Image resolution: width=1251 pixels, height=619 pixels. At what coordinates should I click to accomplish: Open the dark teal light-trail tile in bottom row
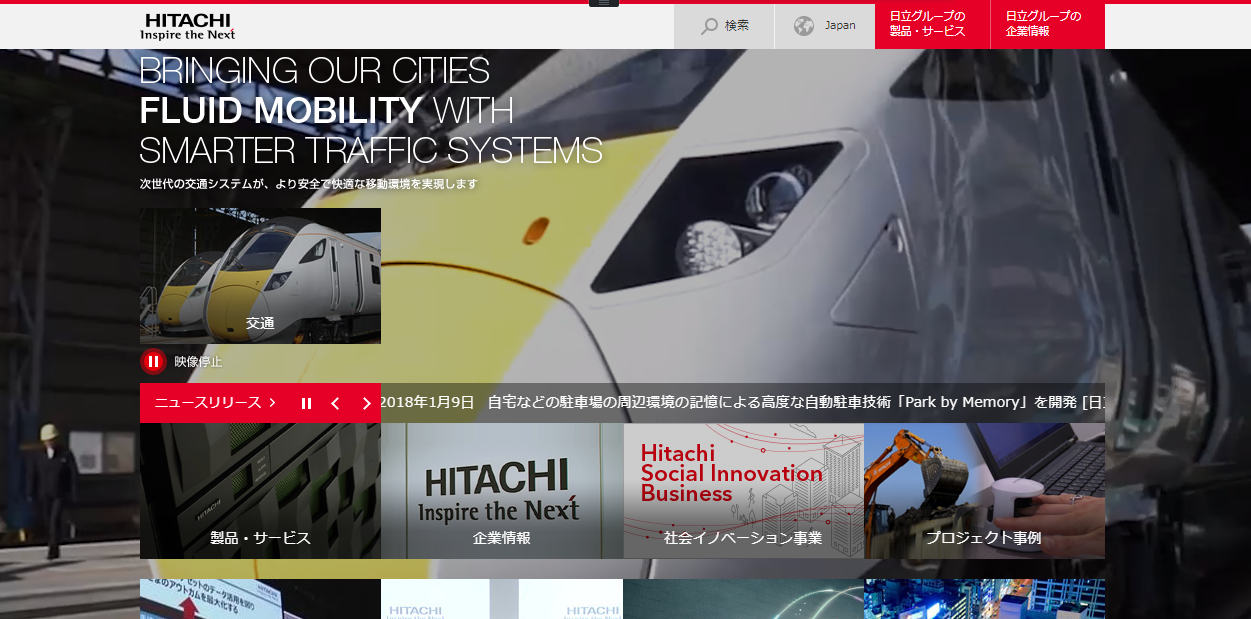(x=743, y=599)
